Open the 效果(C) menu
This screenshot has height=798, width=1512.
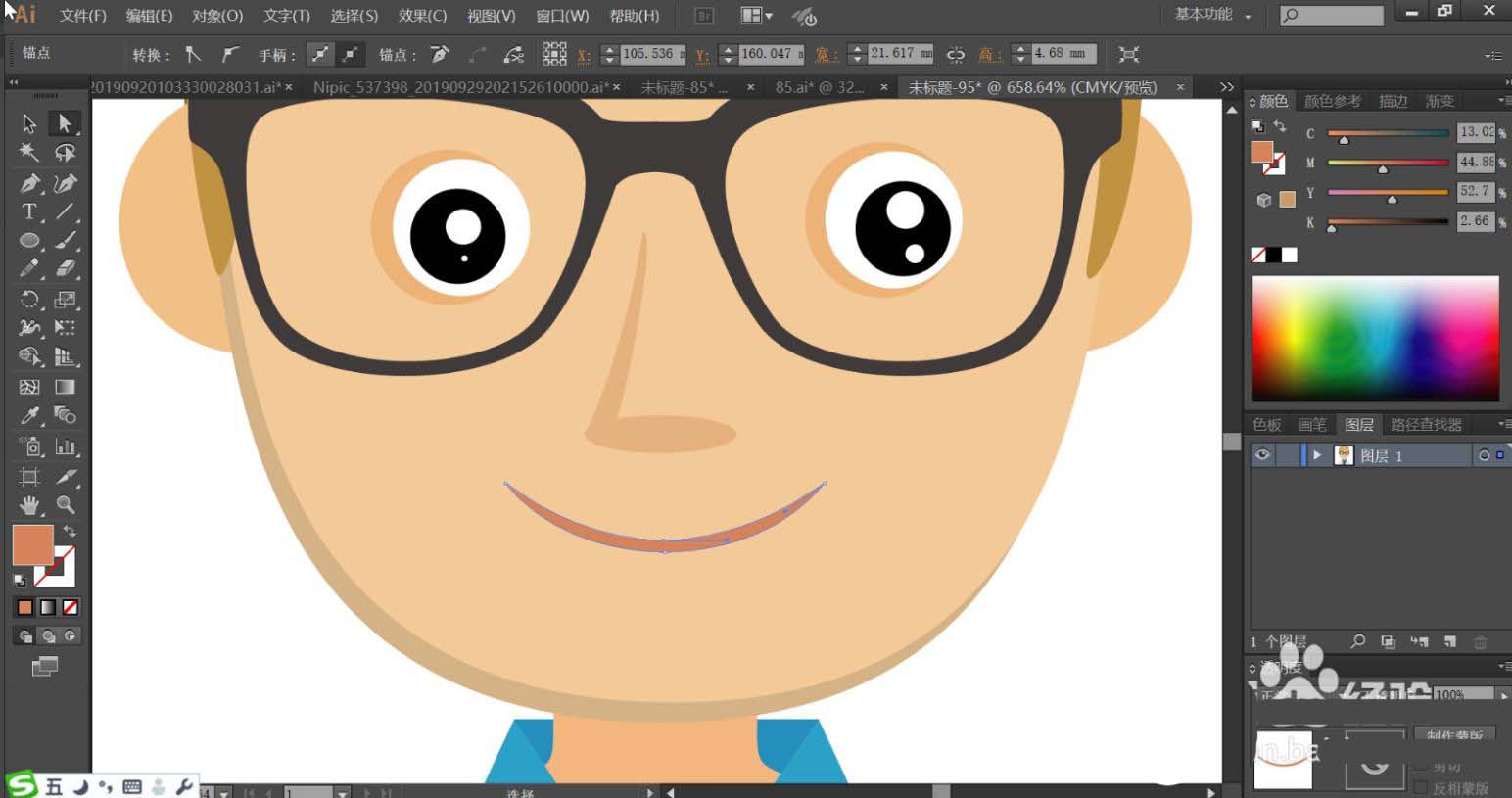pyautogui.click(x=422, y=16)
